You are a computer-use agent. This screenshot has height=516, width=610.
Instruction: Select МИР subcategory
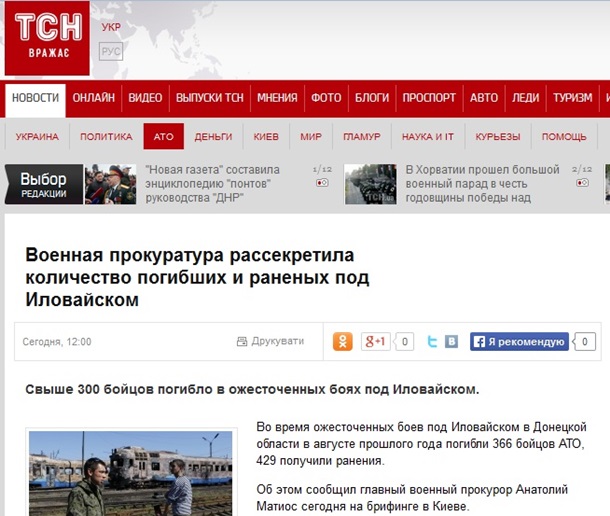311,137
